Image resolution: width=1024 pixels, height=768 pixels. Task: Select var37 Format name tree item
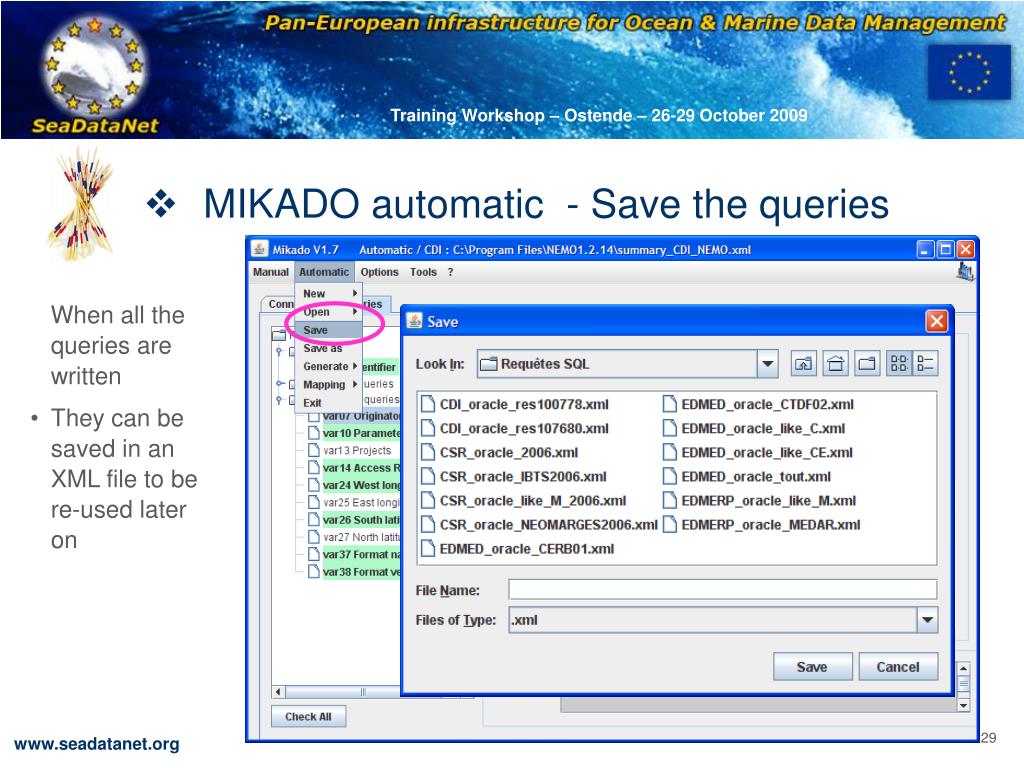pos(355,554)
